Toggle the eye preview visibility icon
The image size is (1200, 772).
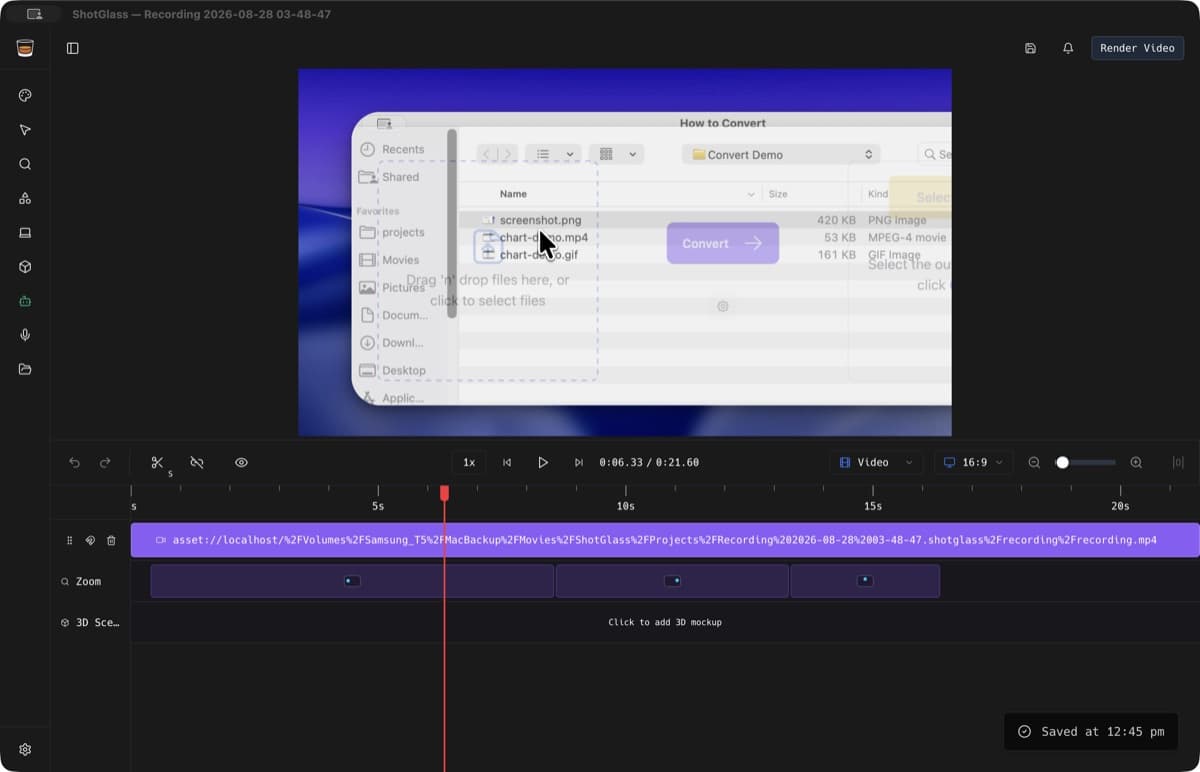pyautogui.click(x=241, y=463)
